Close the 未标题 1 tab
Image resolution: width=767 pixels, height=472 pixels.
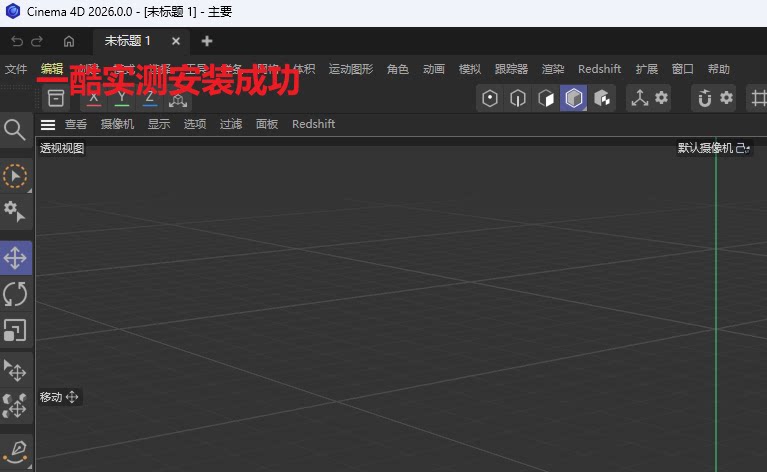point(176,41)
